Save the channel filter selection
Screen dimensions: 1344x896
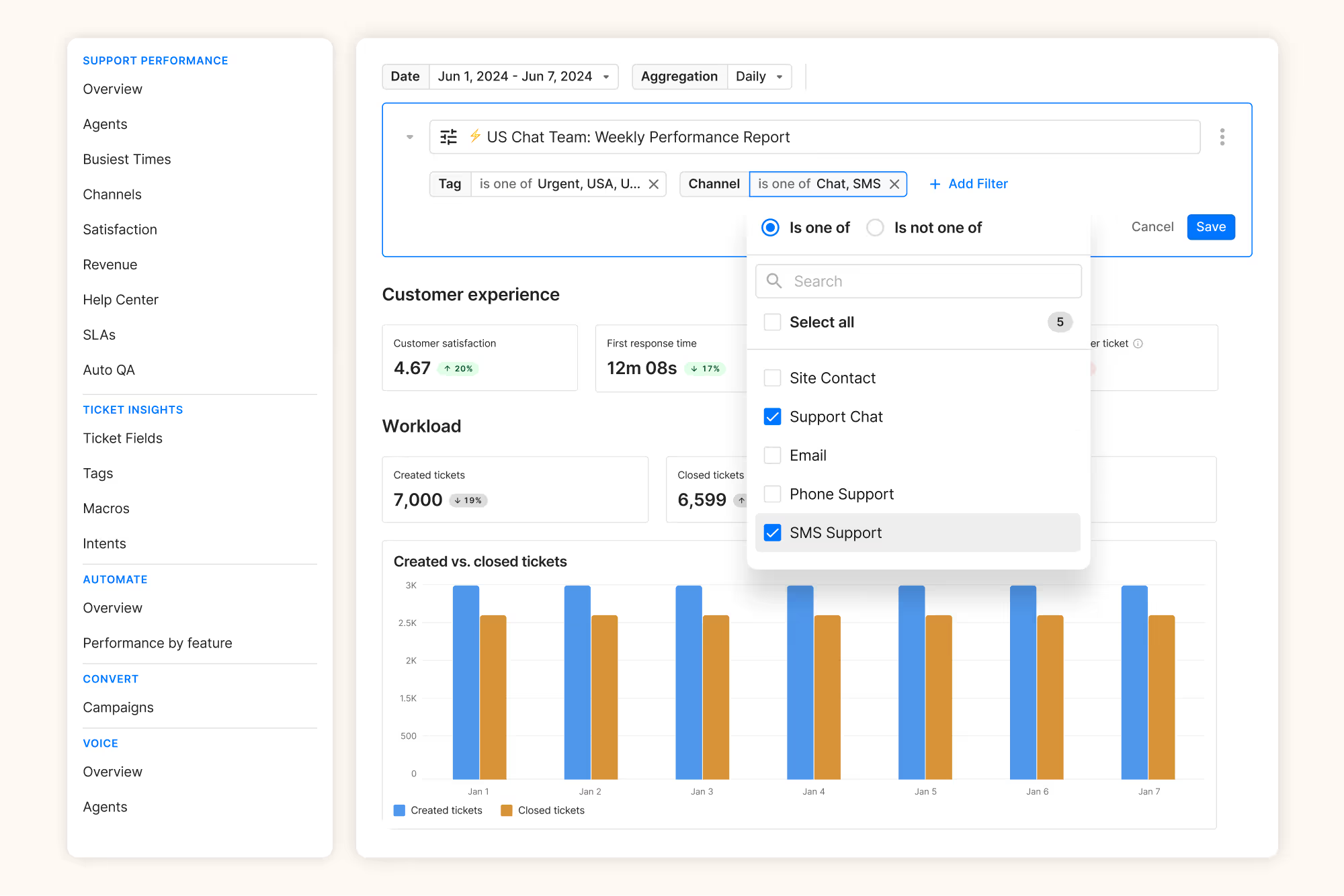tap(1210, 226)
